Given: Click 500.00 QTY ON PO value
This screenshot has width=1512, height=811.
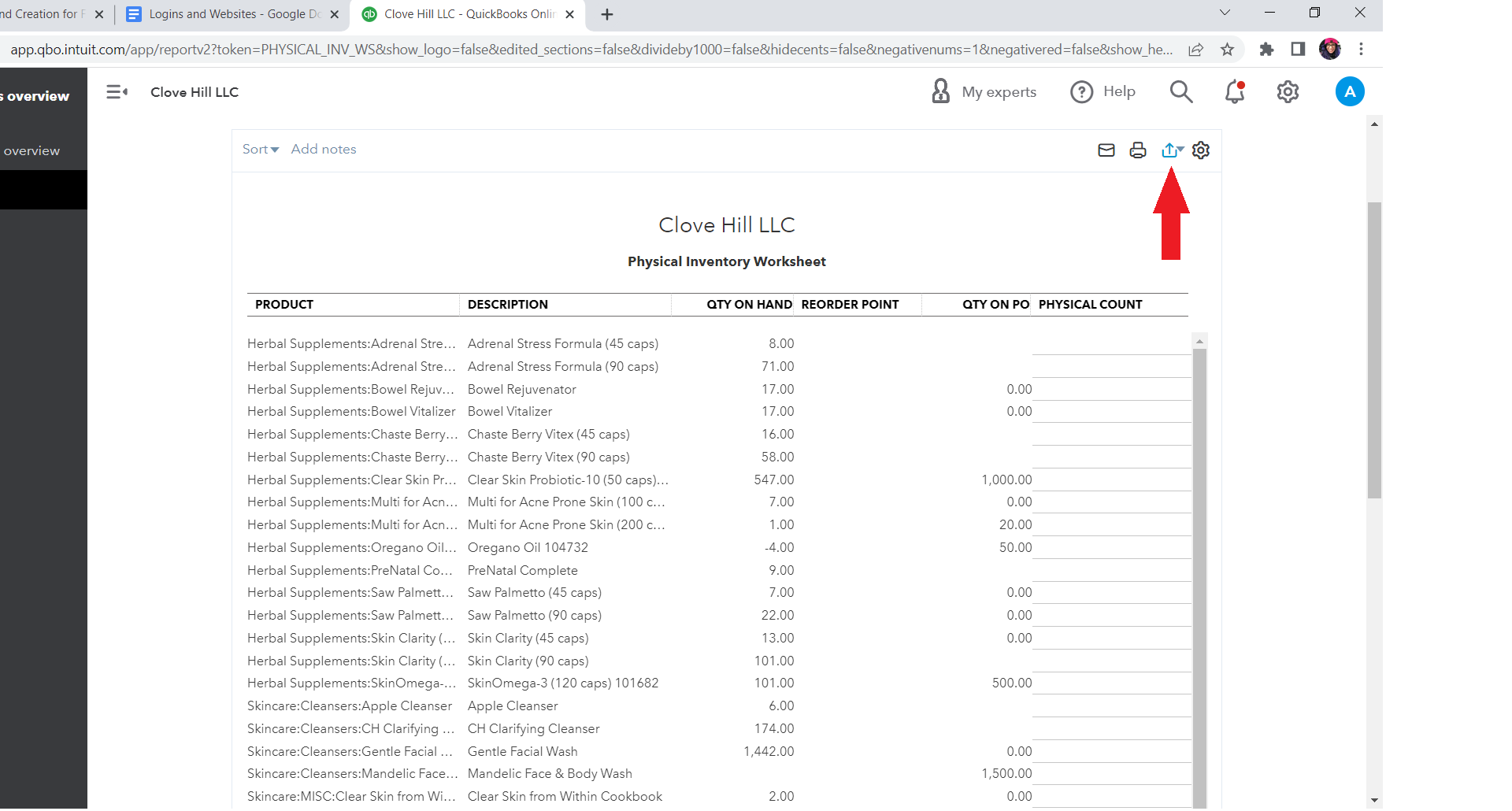Looking at the screenshot, I should click(x=1012, y=683).
